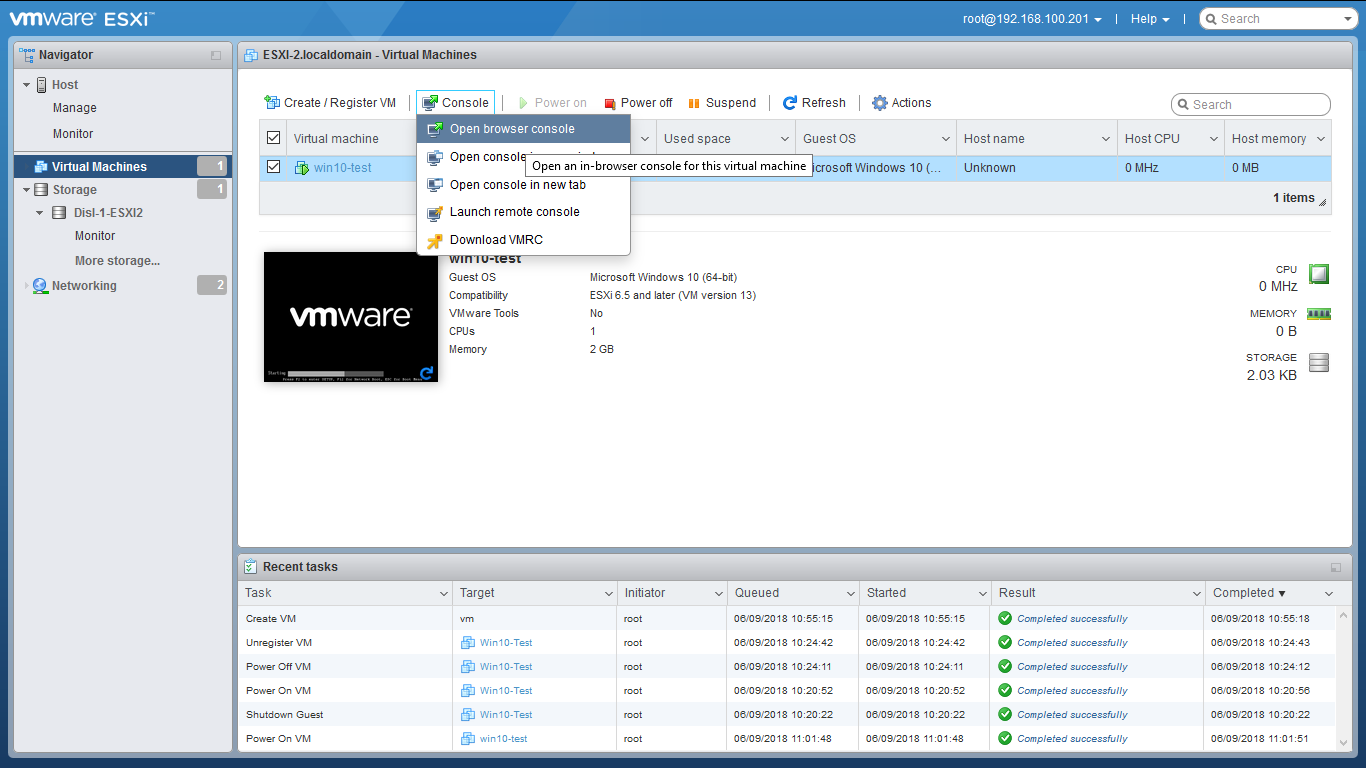Screen dimensions: 1366x768
Task: Click the red Power off icon
Action: 610,103
